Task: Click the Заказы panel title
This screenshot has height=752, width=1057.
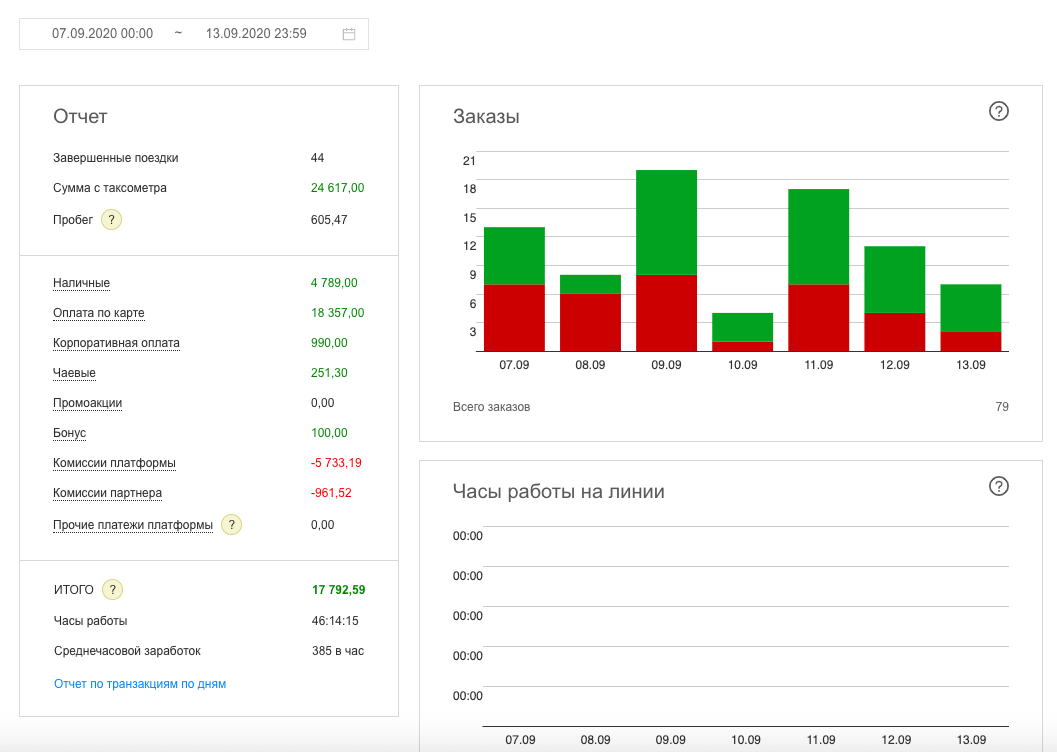Action: pos(486,117)
